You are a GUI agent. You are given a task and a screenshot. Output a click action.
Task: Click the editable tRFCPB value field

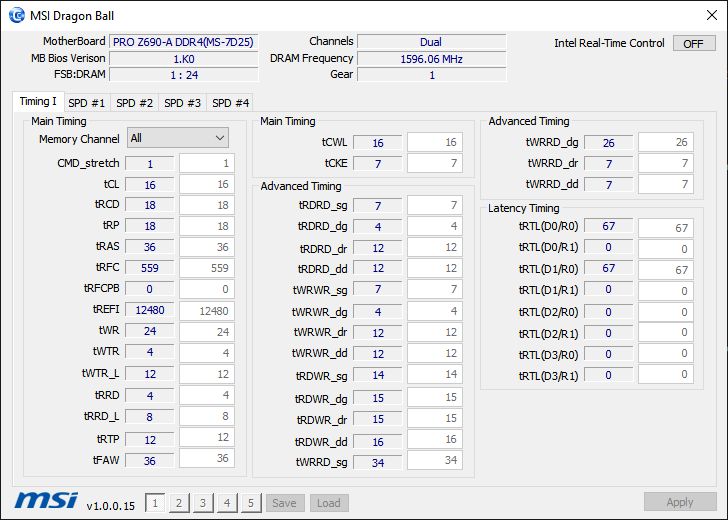(x=207, y=289)
